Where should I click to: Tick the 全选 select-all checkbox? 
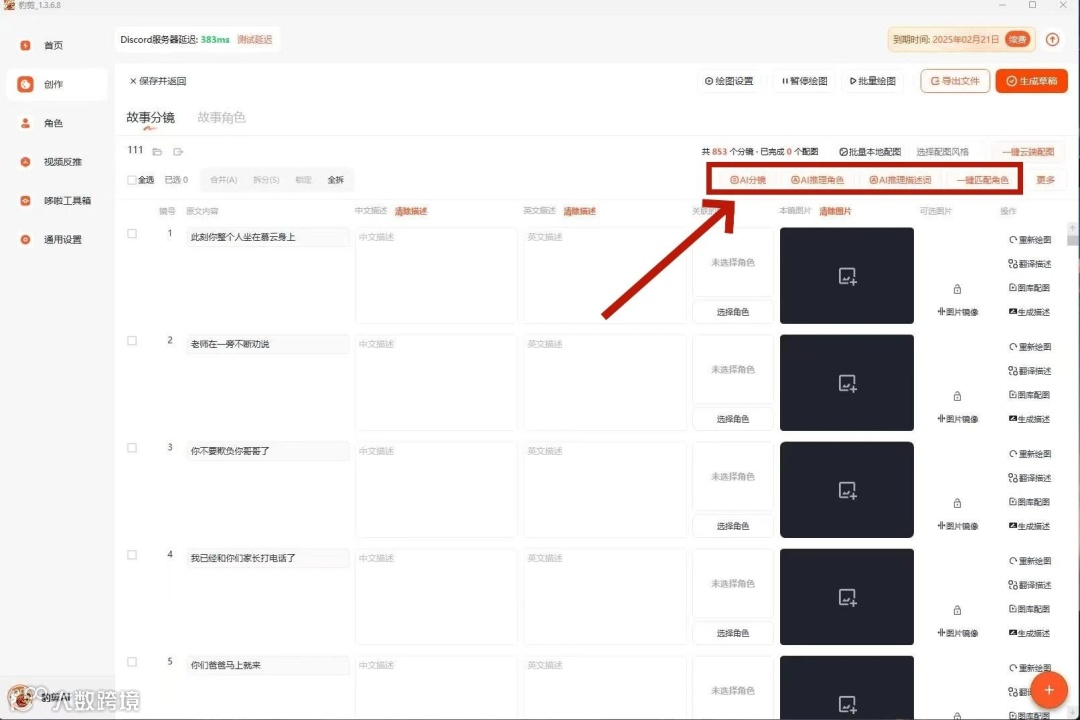pyautogui.click(x=132, y=180)
